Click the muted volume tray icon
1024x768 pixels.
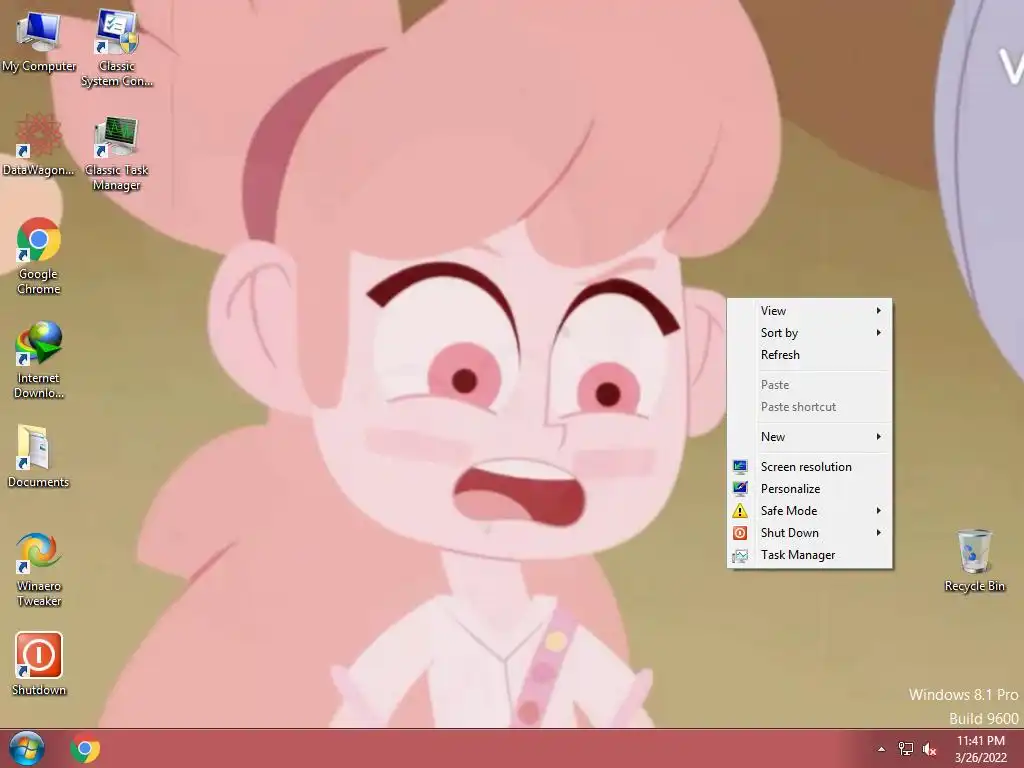[929, 749]
